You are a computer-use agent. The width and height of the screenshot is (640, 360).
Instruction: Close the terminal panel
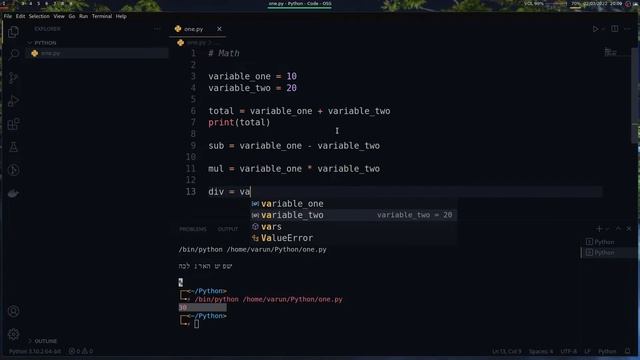629,229
